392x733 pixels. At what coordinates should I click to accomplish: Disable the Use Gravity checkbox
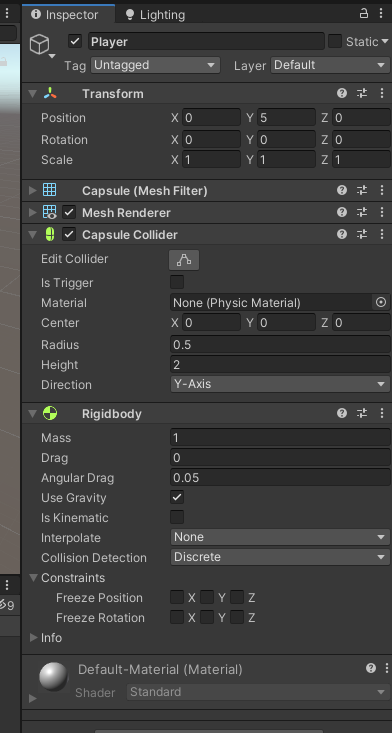177,497
